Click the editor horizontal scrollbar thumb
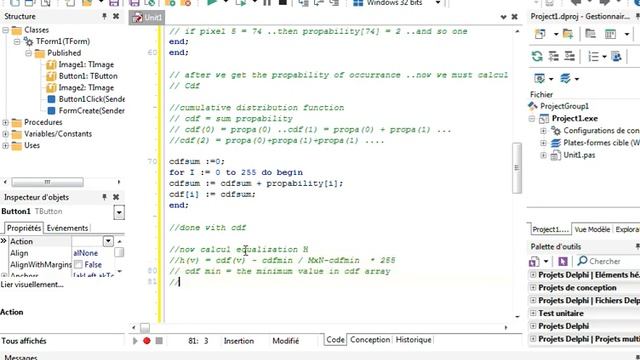Viewport: 640px width, 360px height. coord(145,327)
